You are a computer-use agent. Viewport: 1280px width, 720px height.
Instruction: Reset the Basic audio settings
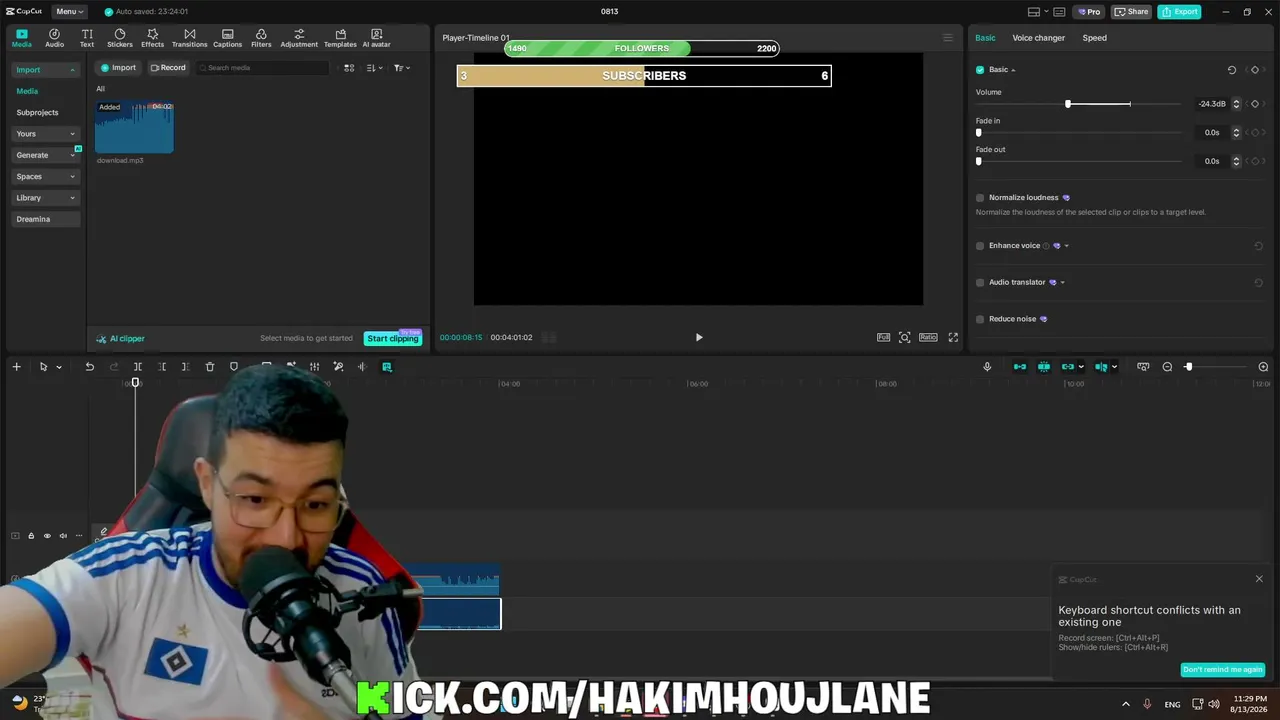pos(1232,70)
